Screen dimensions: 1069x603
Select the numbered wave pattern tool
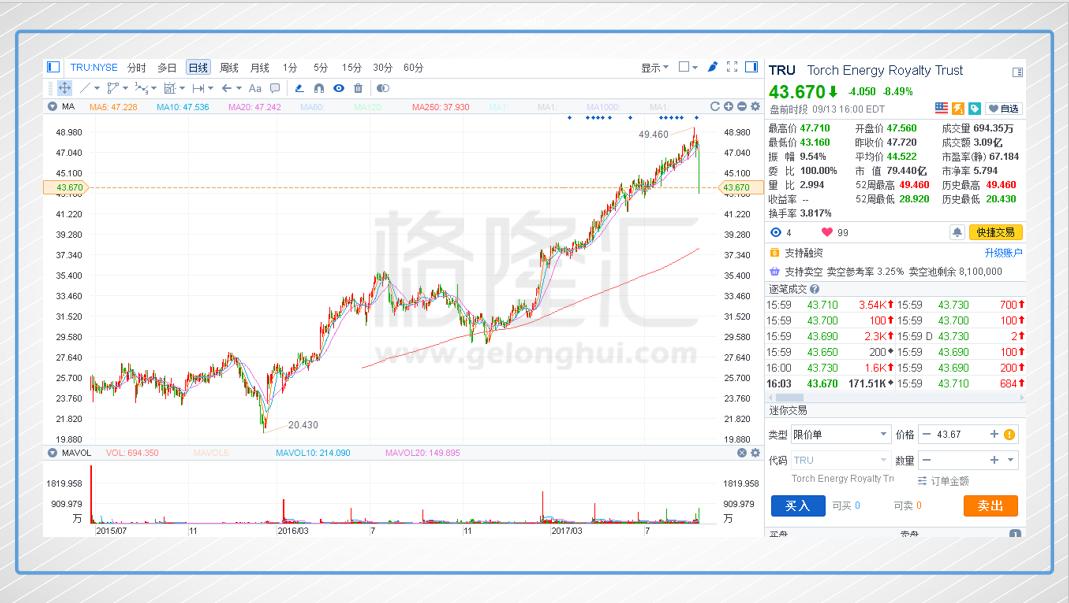pyautogui.click(x=141, y=88)
